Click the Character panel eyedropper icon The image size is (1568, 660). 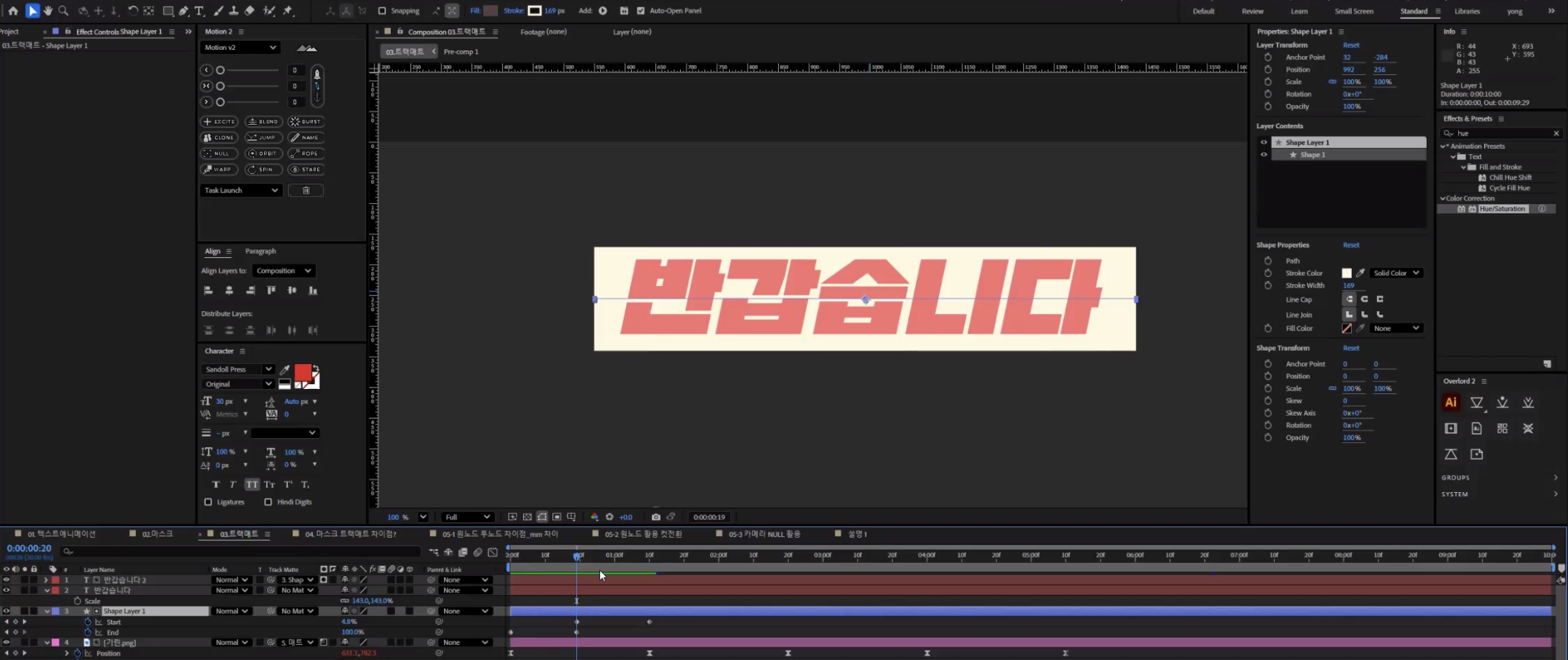284,370
